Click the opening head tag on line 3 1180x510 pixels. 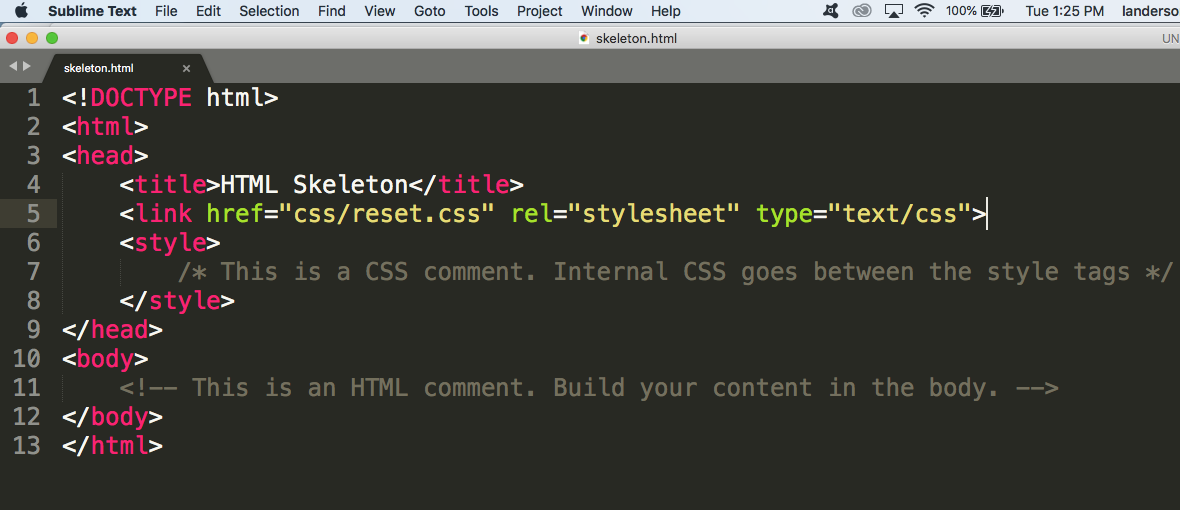(105, 156)
